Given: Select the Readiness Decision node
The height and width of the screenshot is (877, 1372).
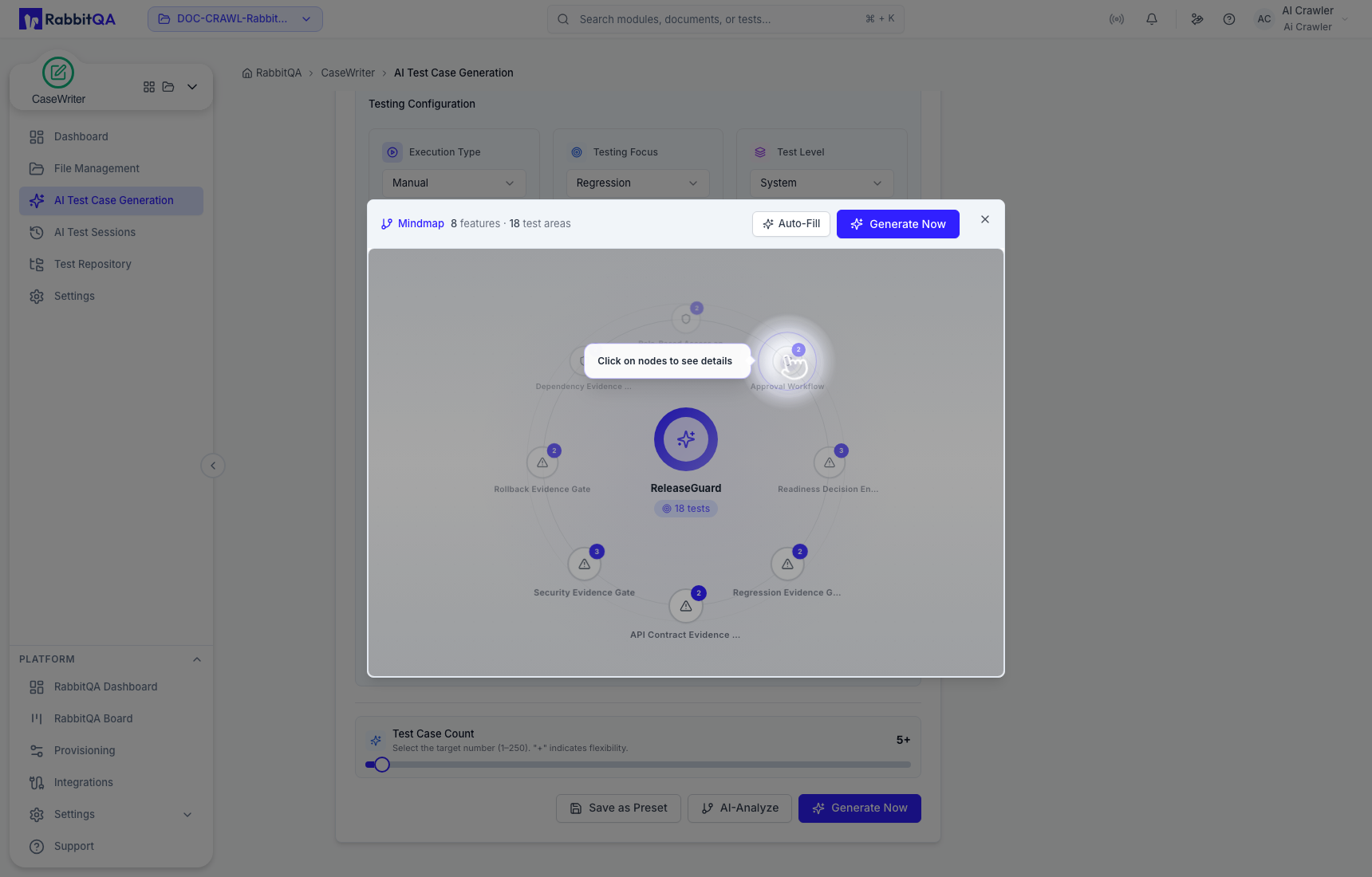Looking at the screenshot, I should [x=830, y=462].
